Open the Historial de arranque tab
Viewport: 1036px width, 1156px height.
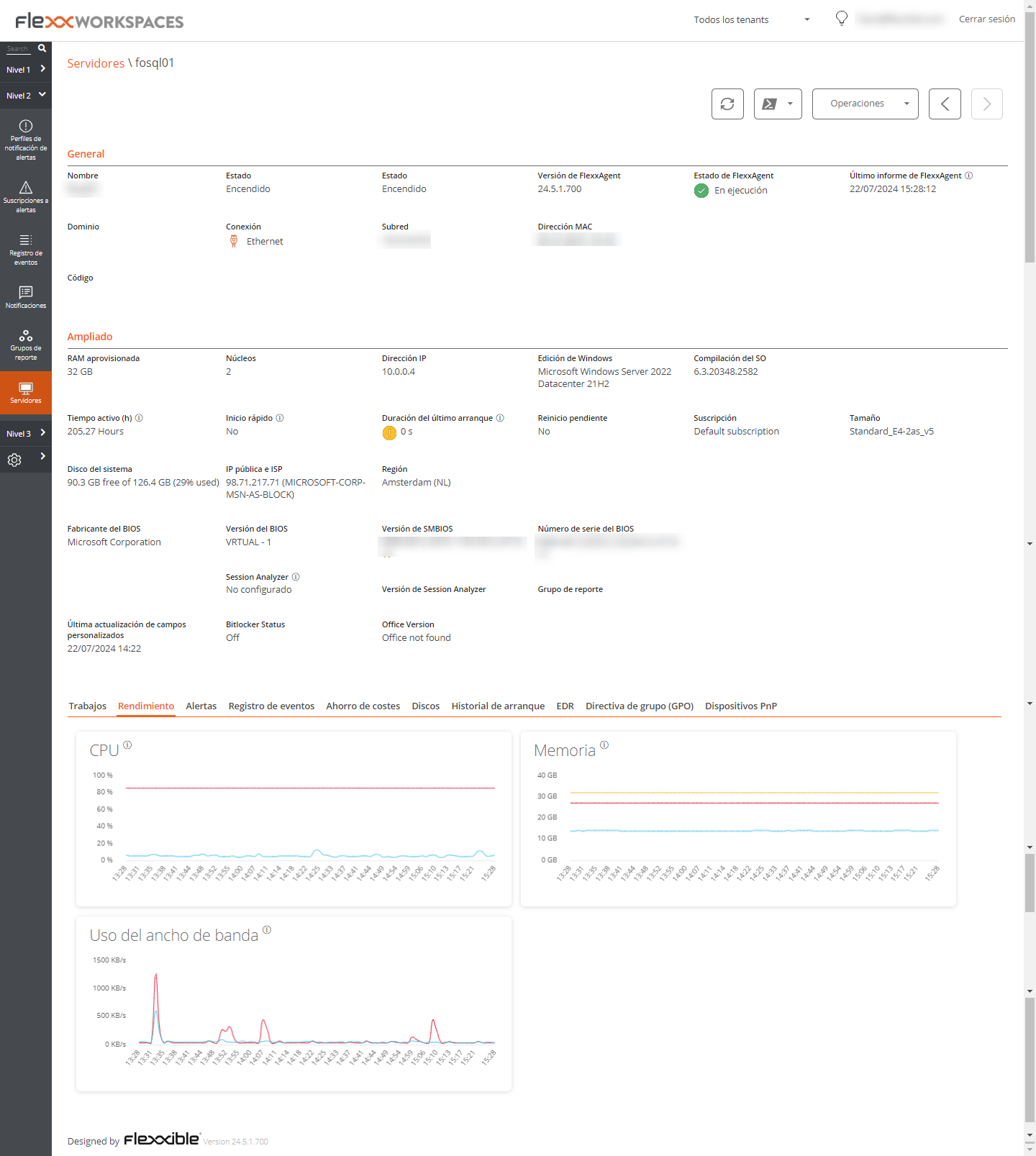click(498, 706)
